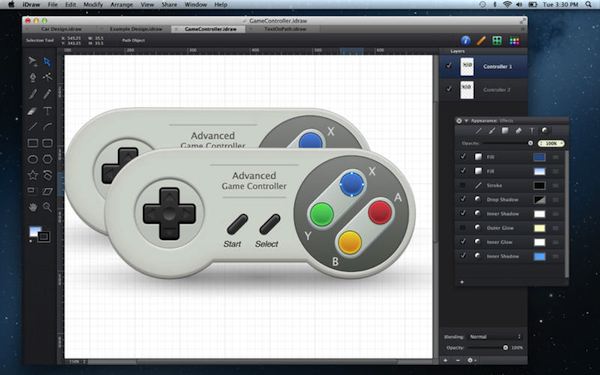This screenshot has width=600, height=375.
Task: Uncheck Inner Shadow with white swatch
Action: click(x=463, y=214)
